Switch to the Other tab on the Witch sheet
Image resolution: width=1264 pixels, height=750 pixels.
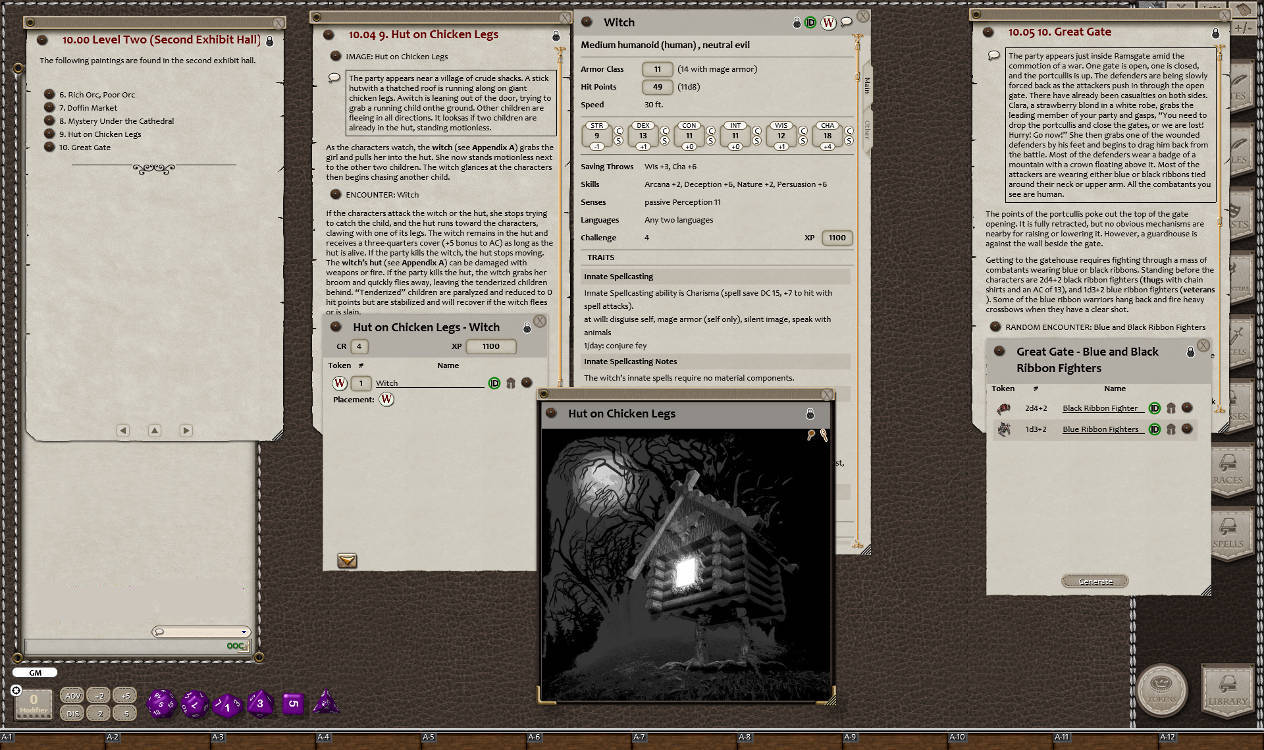[x=866, y=128]
